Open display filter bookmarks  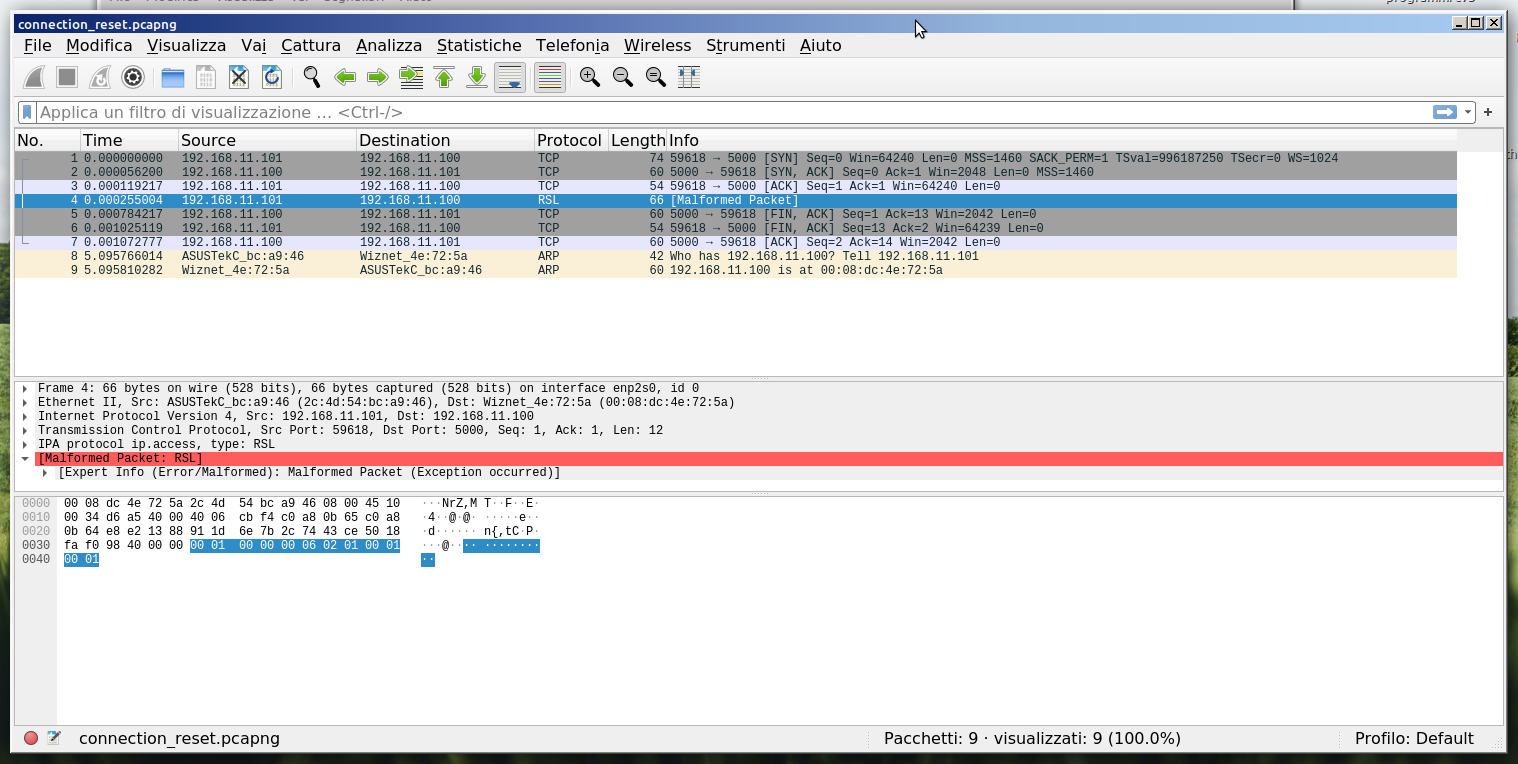pos(28,112)
